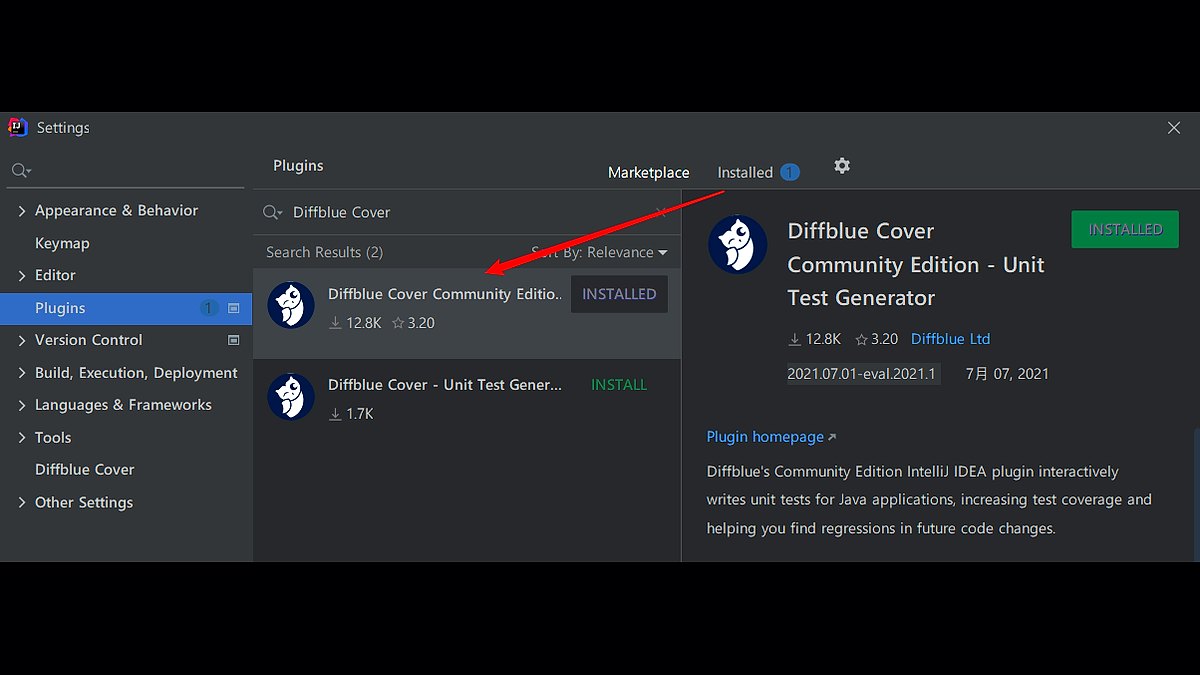
Task: Open Appearance & Behavior settings
Action: (116, 210)
